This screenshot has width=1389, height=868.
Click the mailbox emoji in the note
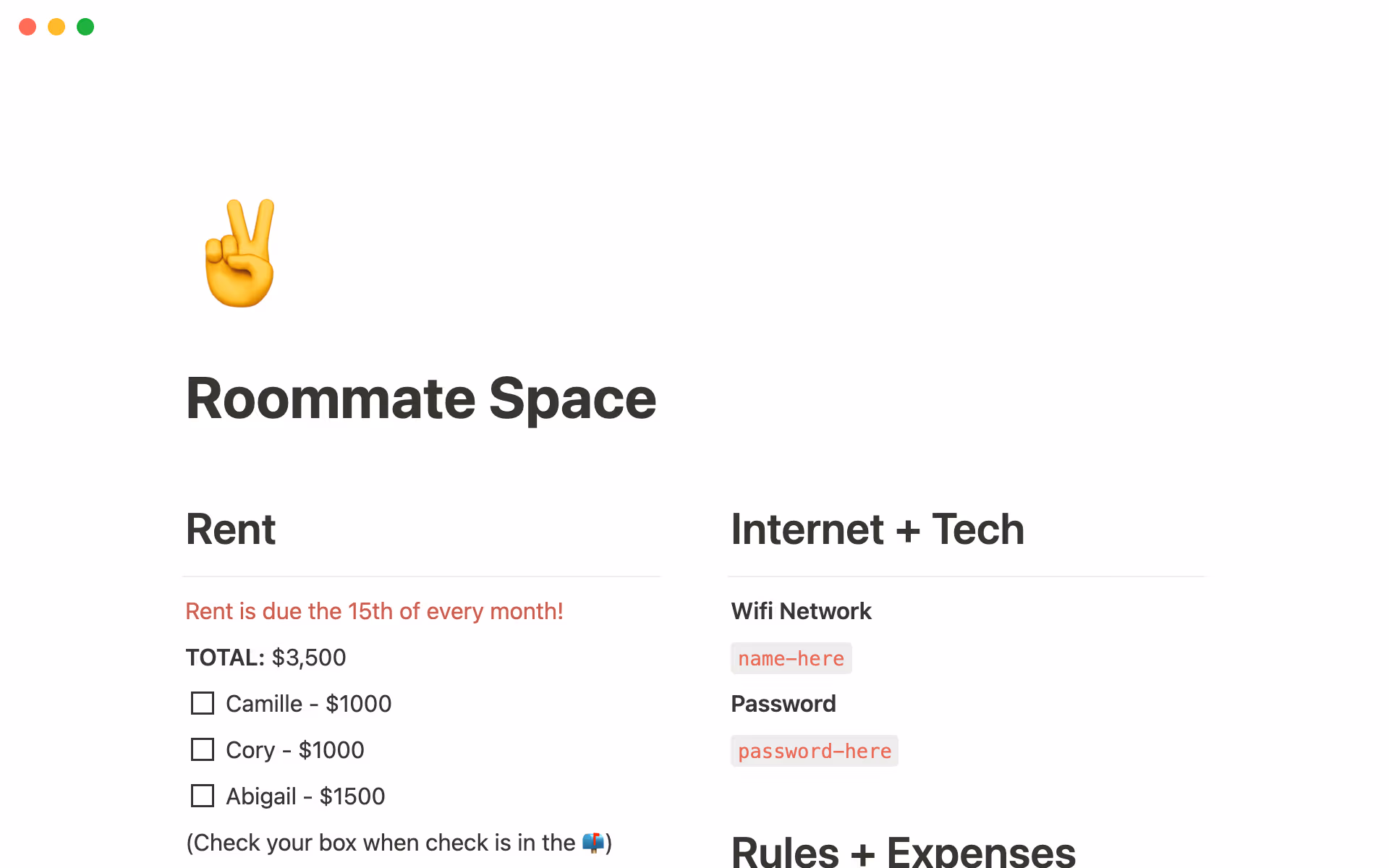593,842
